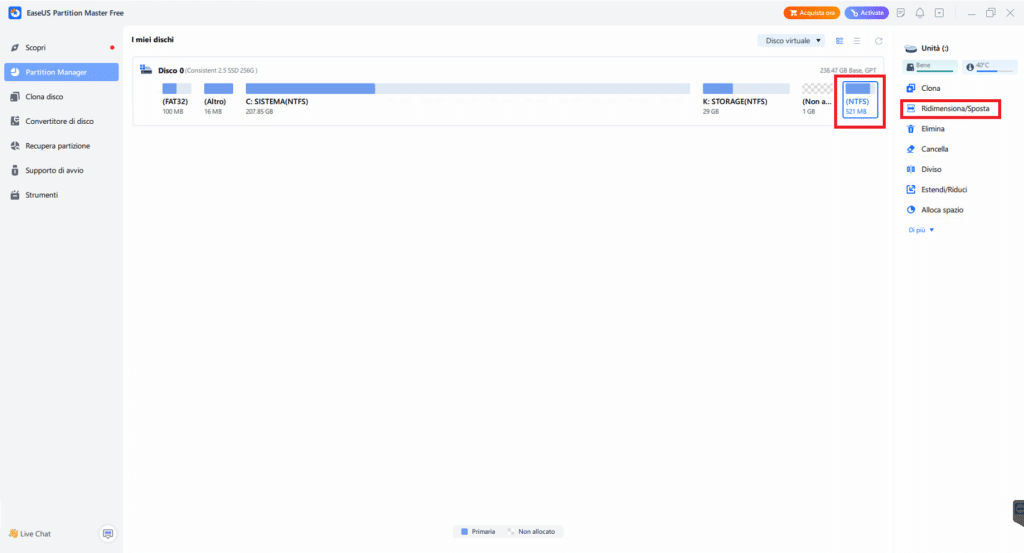This screenshot has height=553, width=1024.
Task: Click the refresh disks icon
Action: [x=878, y=41]
